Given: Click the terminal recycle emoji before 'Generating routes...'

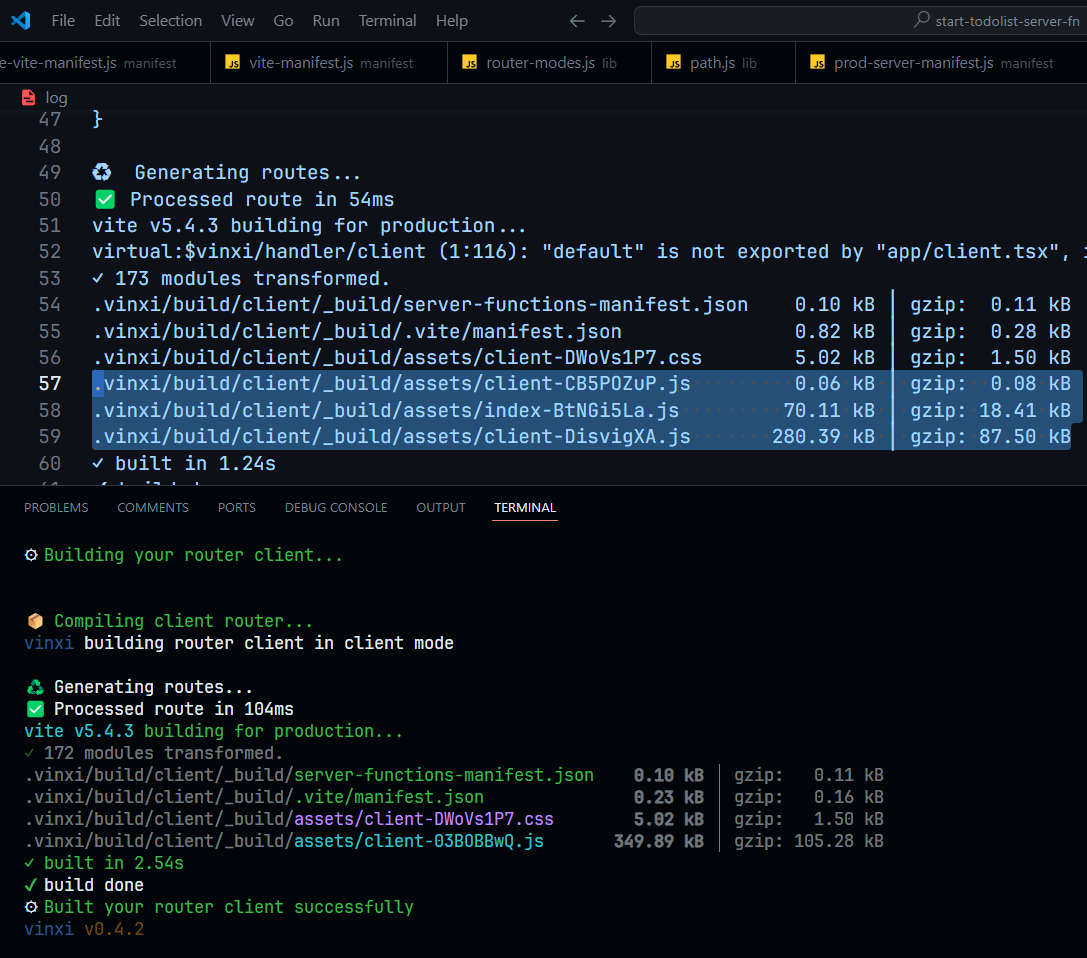Looking at the screenshot, I should [x=35, y=687].
